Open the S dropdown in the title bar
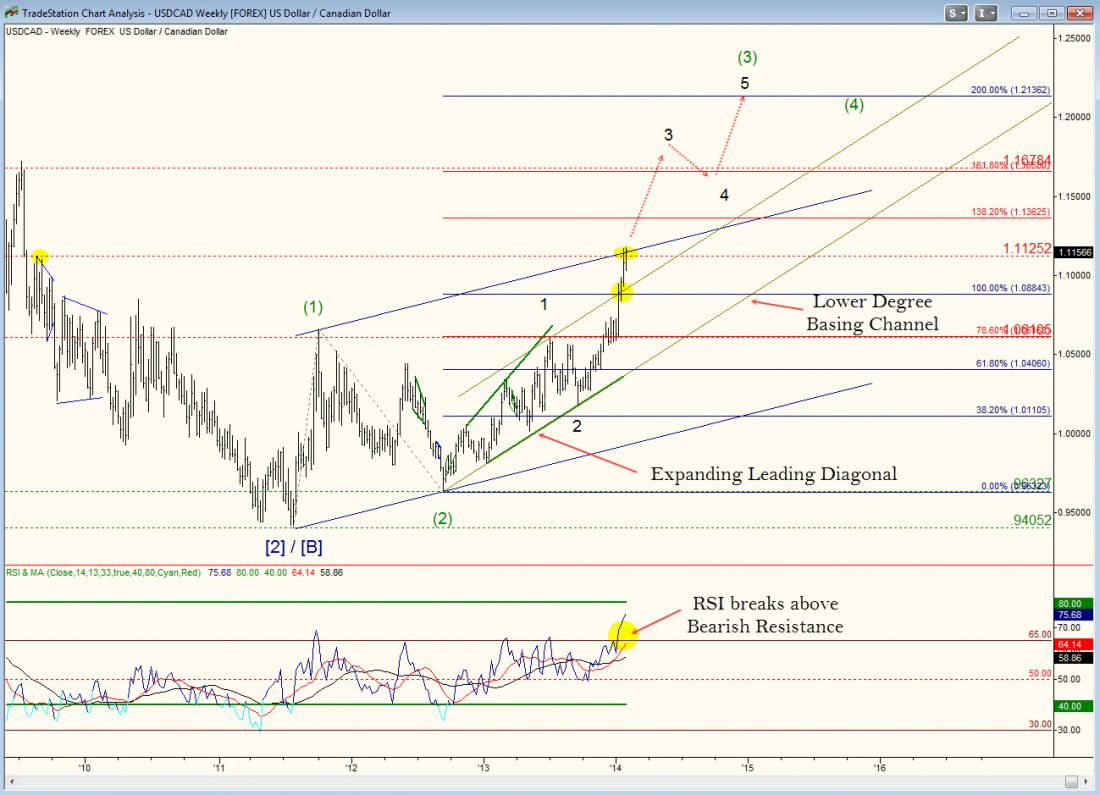Image resolution: width=1100 pixels, height=795 pixels. (x=958, y=12)
